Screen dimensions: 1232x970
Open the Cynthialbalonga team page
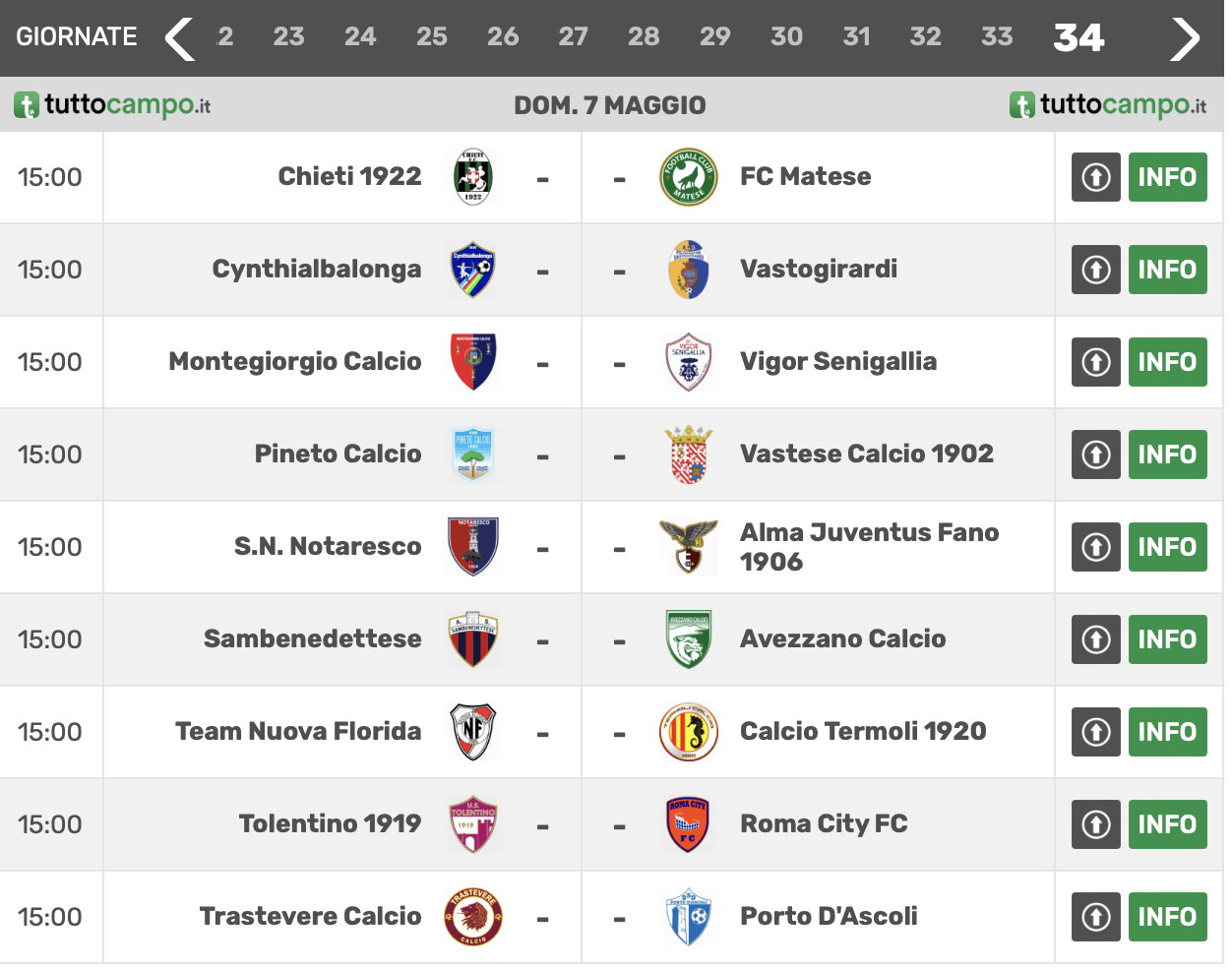point(317,270)
